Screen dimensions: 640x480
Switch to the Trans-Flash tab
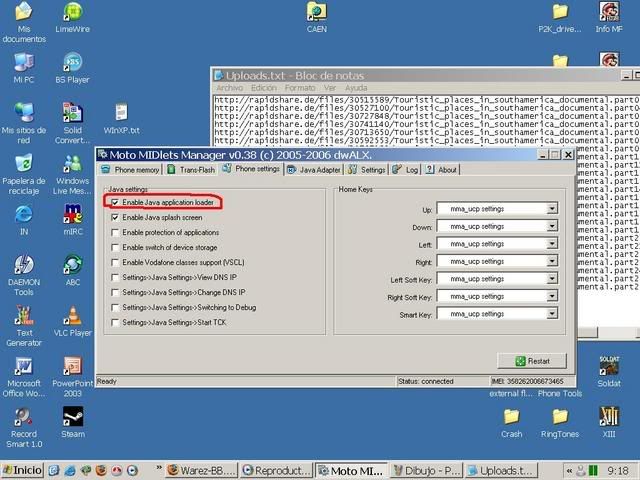(x=191, y=170)
